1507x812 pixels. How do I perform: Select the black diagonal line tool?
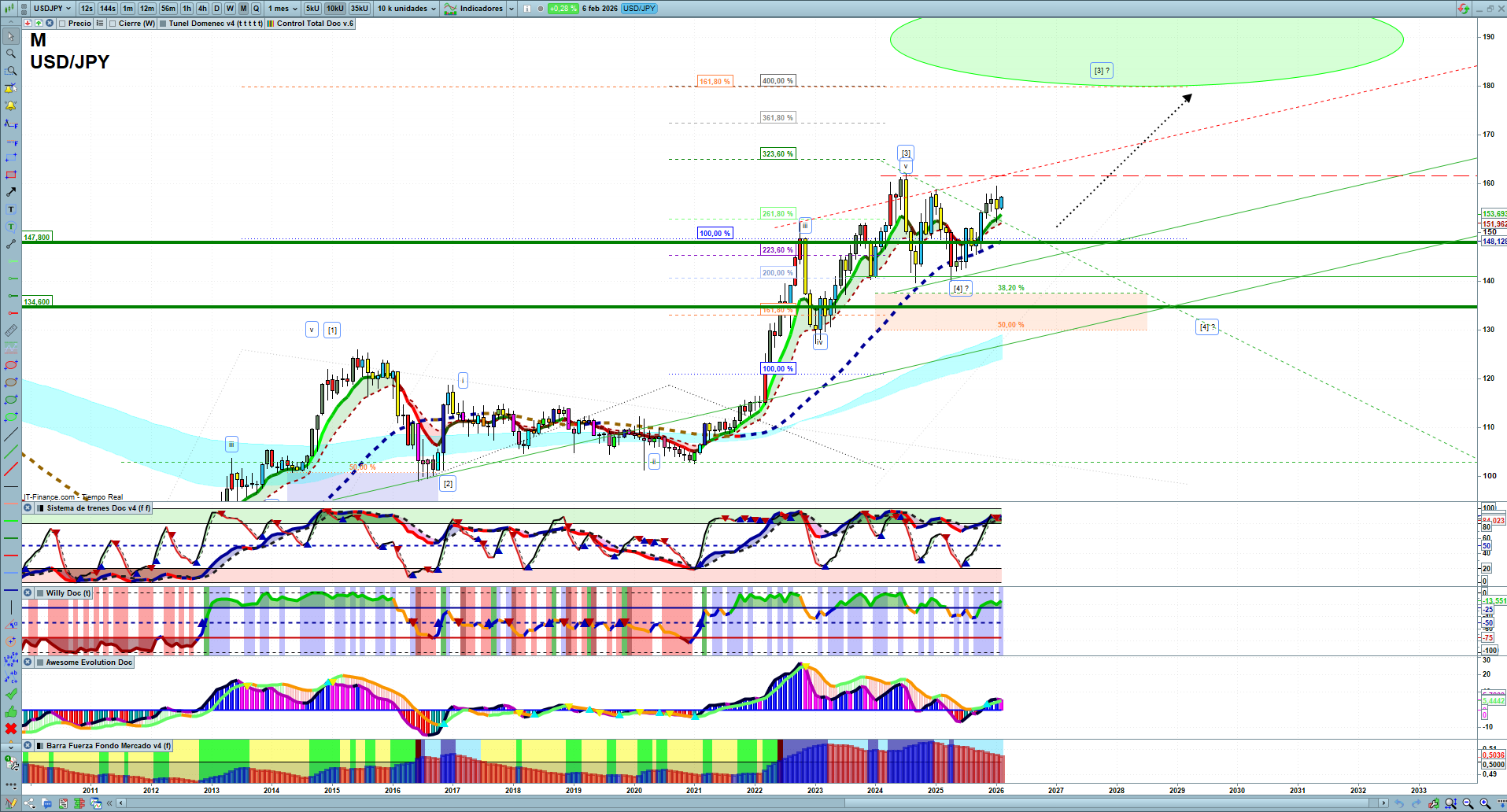(11, 434)
